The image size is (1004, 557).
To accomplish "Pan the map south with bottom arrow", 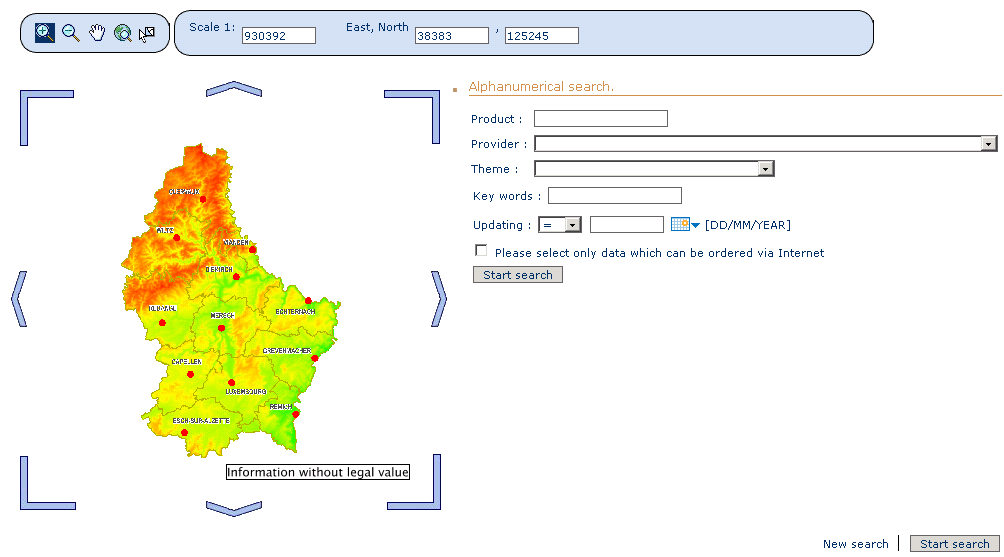I will [x=233, y=509].
